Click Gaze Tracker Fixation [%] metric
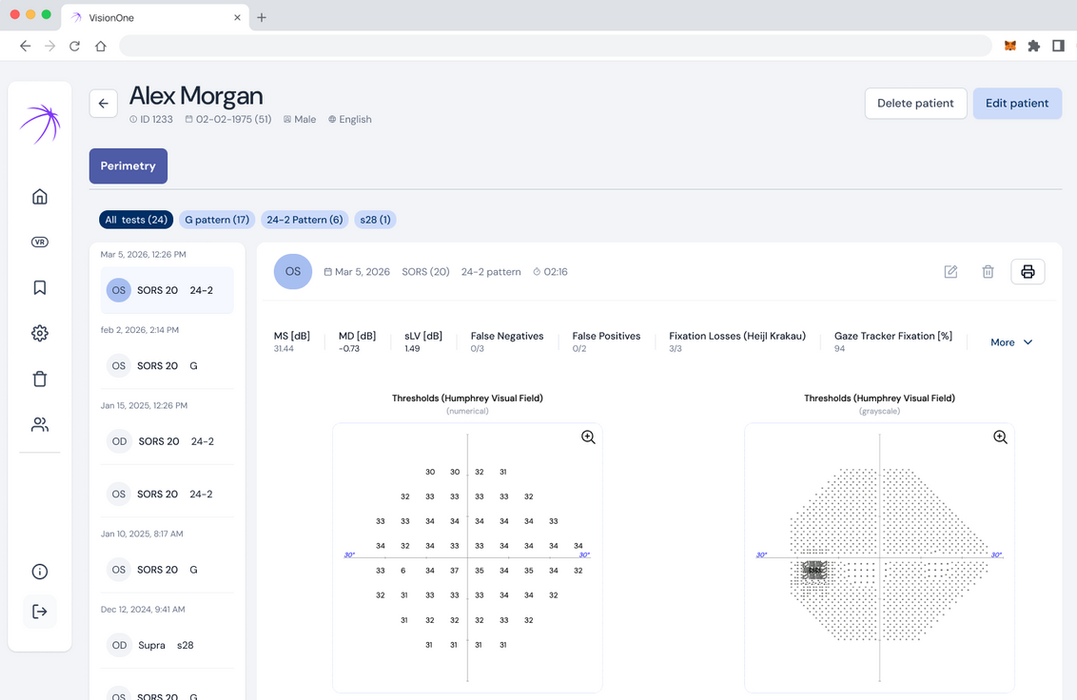Viewport: 1077px width, 700px height. point(893,341)
